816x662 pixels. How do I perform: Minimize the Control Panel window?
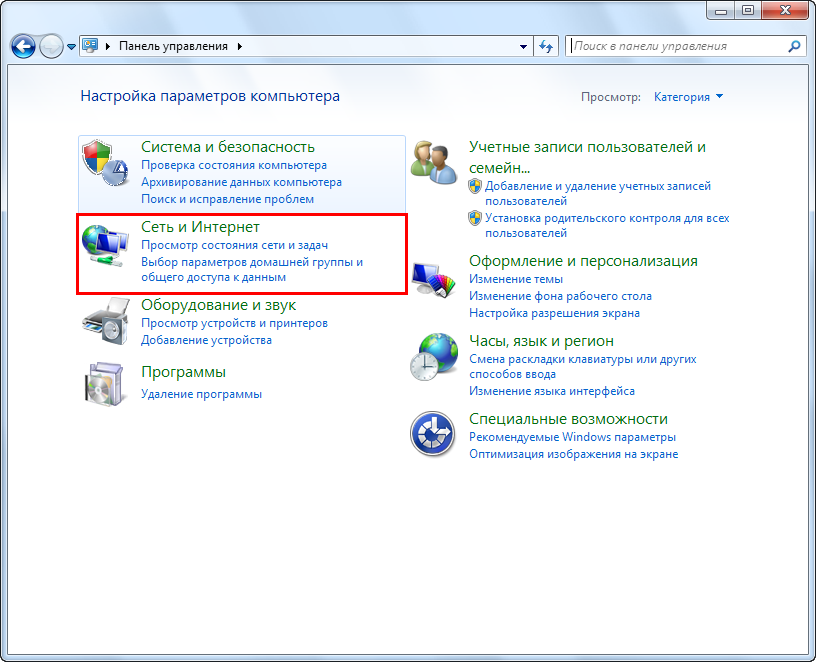pyautogui.click(x=720, y=10)
